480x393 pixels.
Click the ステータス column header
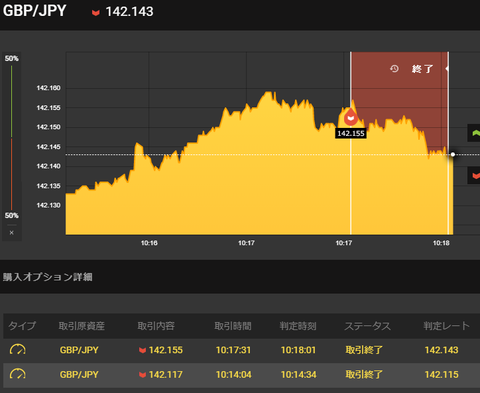point(367,326)
